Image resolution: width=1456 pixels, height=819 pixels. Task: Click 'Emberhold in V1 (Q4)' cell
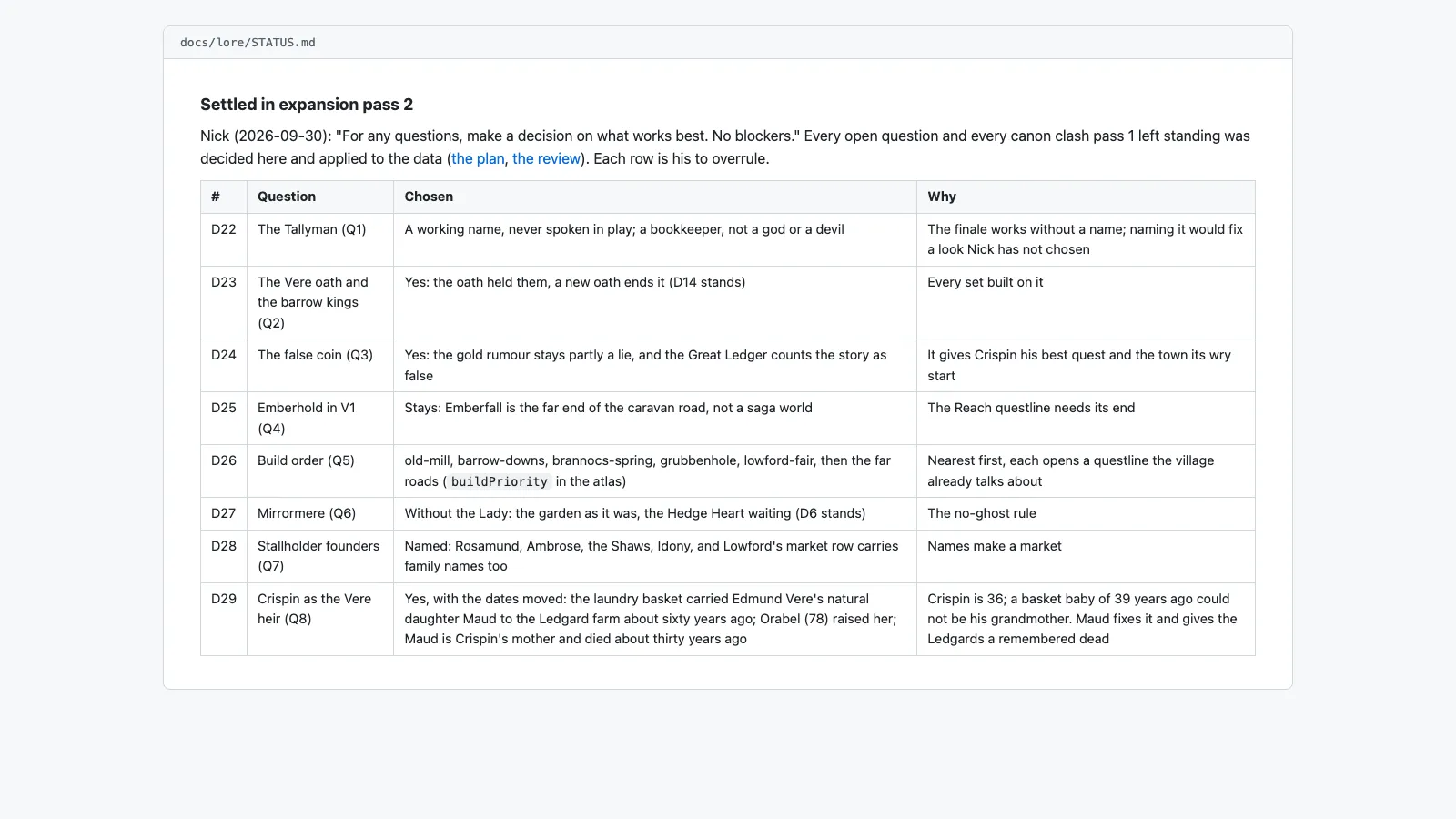pos(320,419)
